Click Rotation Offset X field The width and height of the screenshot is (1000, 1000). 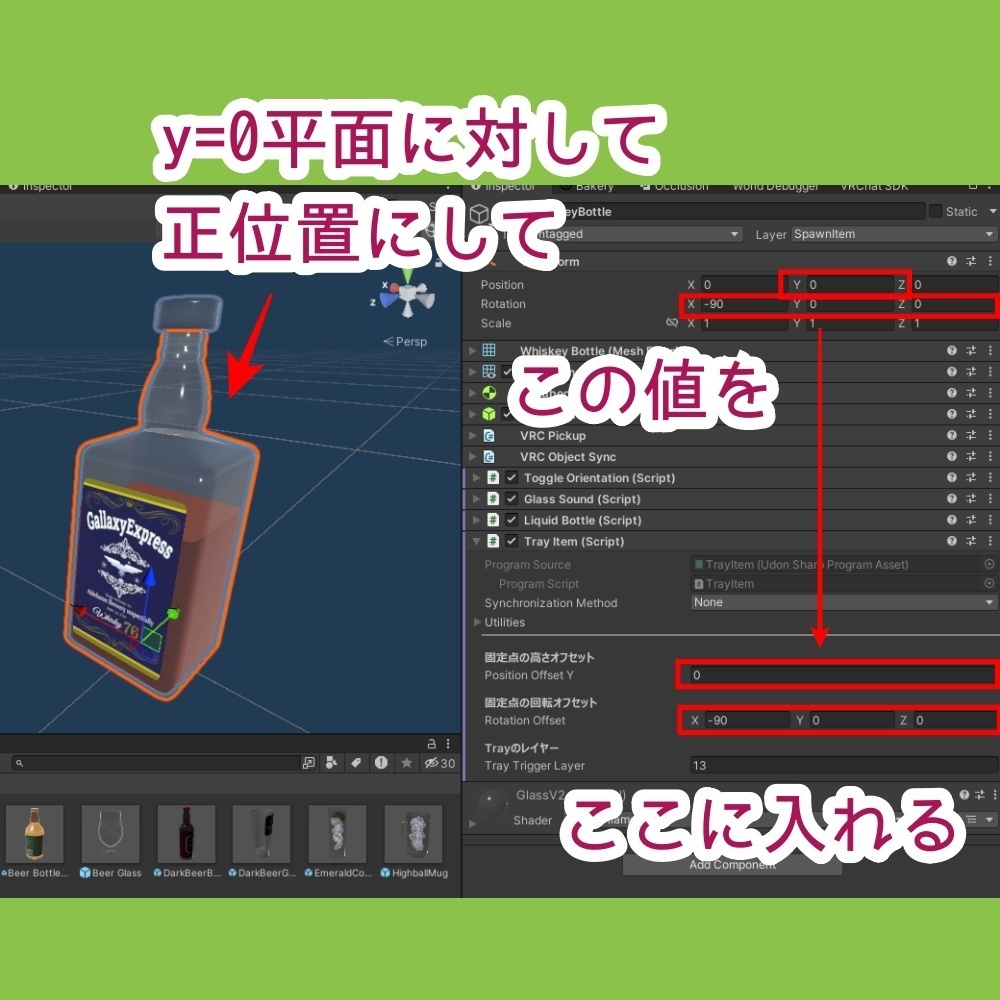(x=746, y=720)
